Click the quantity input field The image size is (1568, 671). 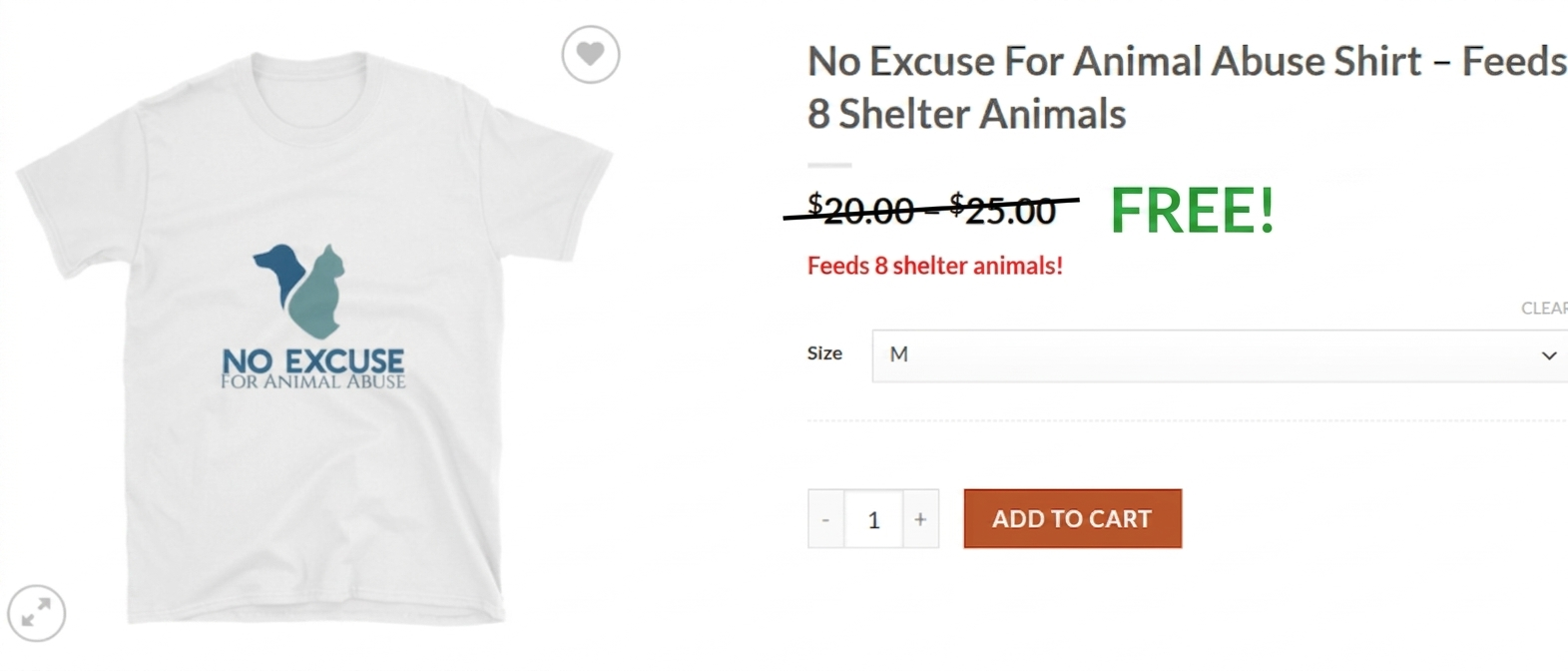pyautogui.click(x=873, y=519)
